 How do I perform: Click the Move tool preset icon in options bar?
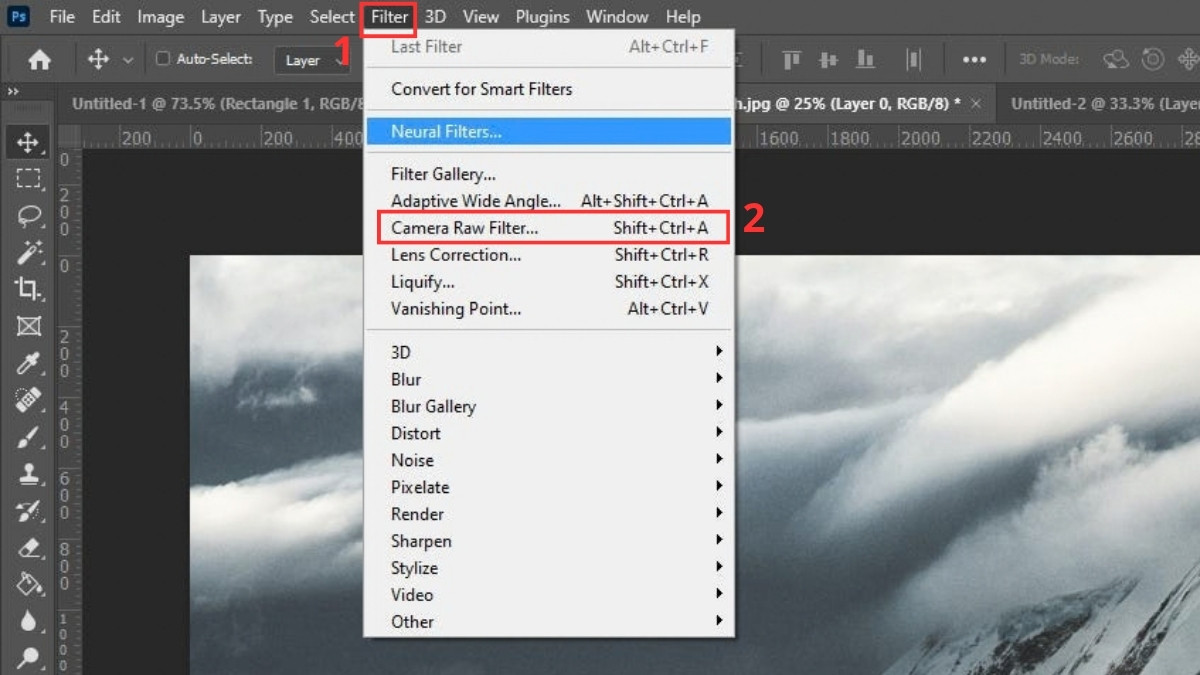(x=98, y=60)
